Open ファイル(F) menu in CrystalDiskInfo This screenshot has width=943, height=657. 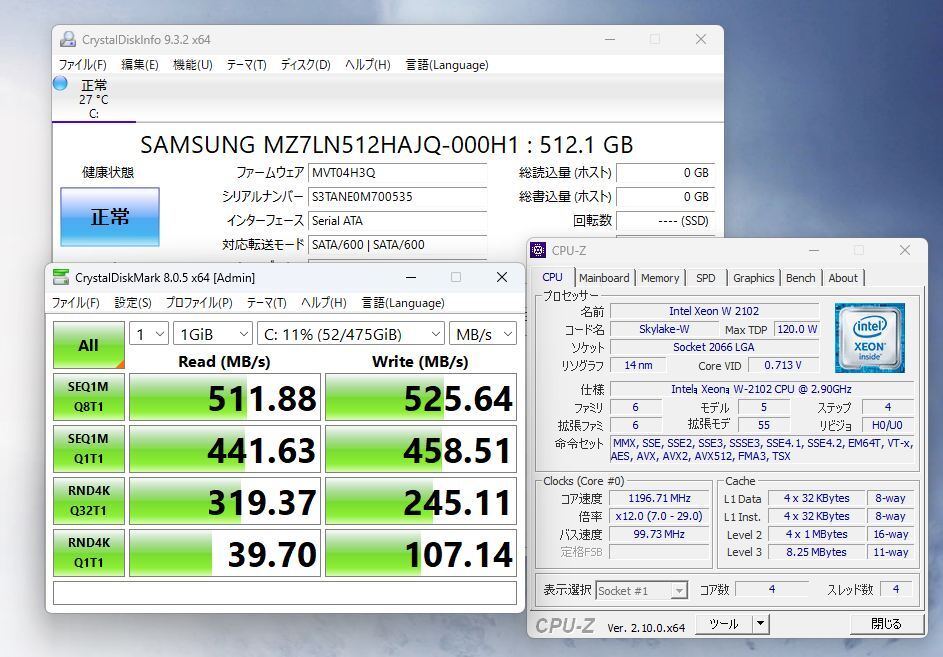pyautogui.click(x=82, y=64)
